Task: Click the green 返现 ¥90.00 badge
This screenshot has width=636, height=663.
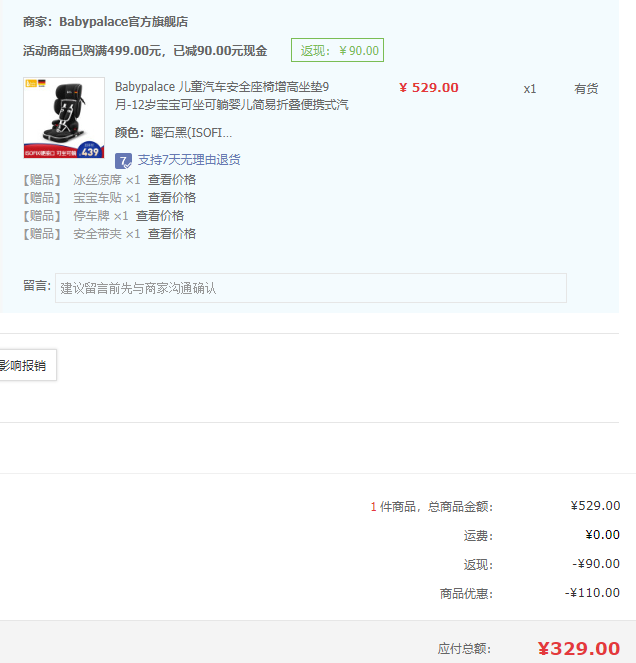Action: pyautogui.click(x=337, y=50)
